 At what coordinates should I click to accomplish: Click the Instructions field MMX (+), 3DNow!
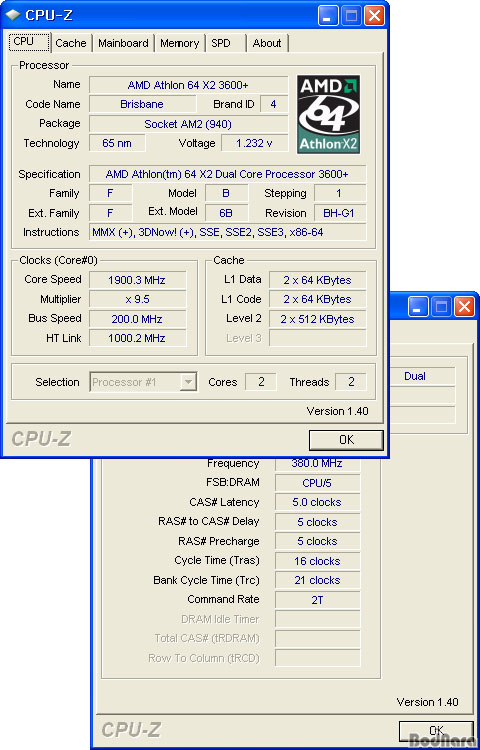coord(228,232)
